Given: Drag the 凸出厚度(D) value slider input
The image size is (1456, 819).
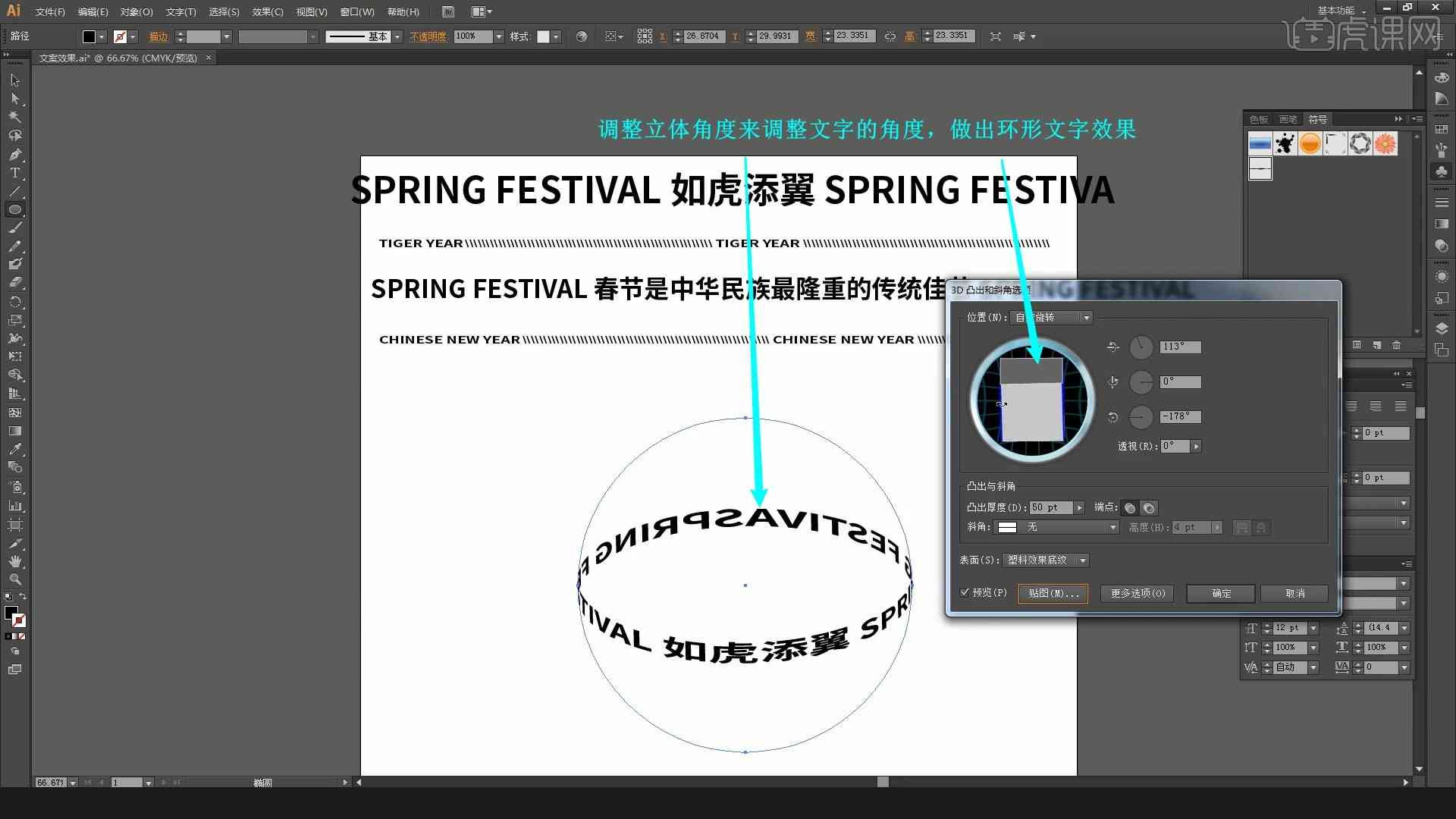Looking at the screenshot, I should click(1051, 507).
